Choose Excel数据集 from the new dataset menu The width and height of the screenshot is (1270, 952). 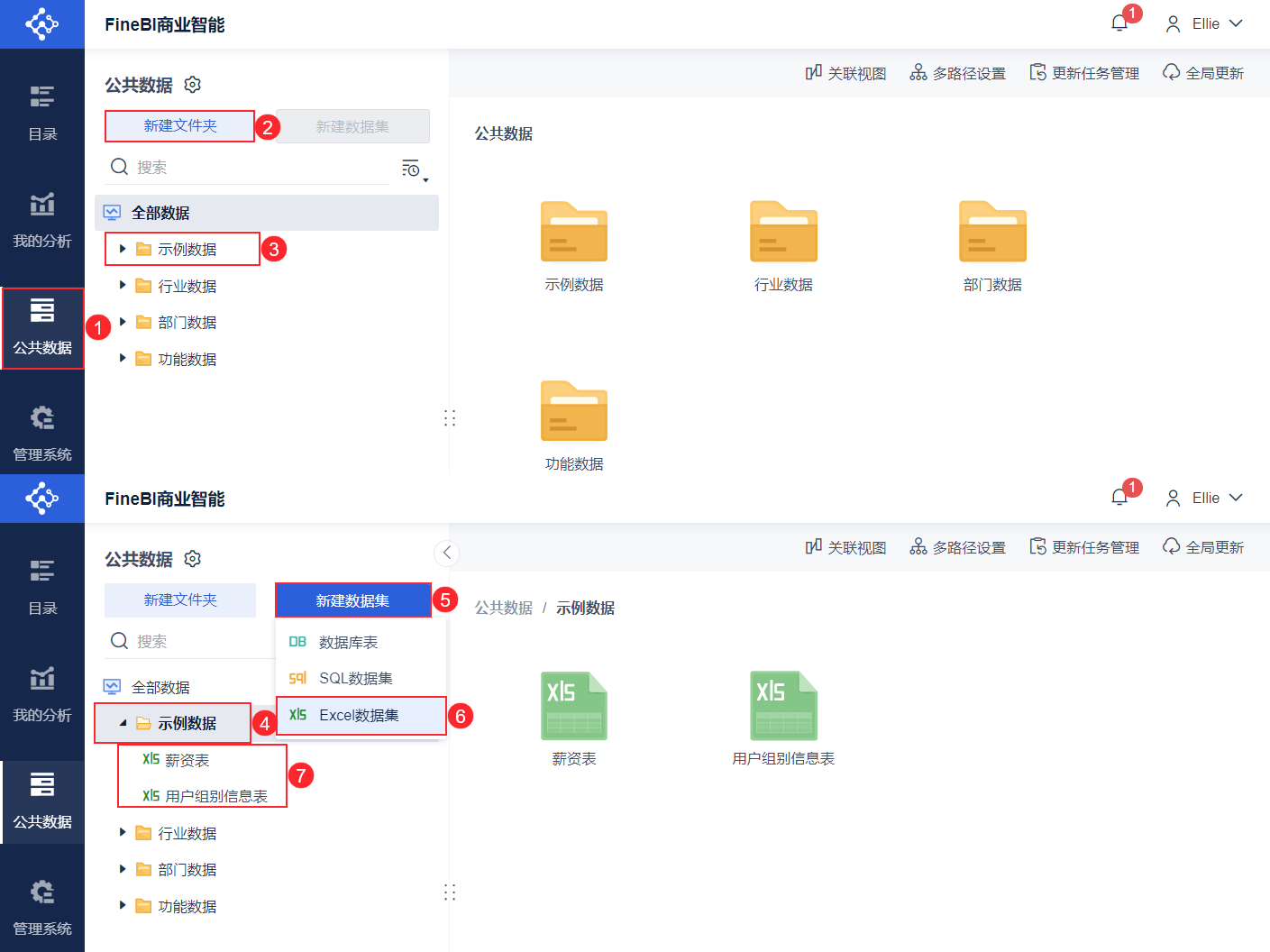(361, 715)
